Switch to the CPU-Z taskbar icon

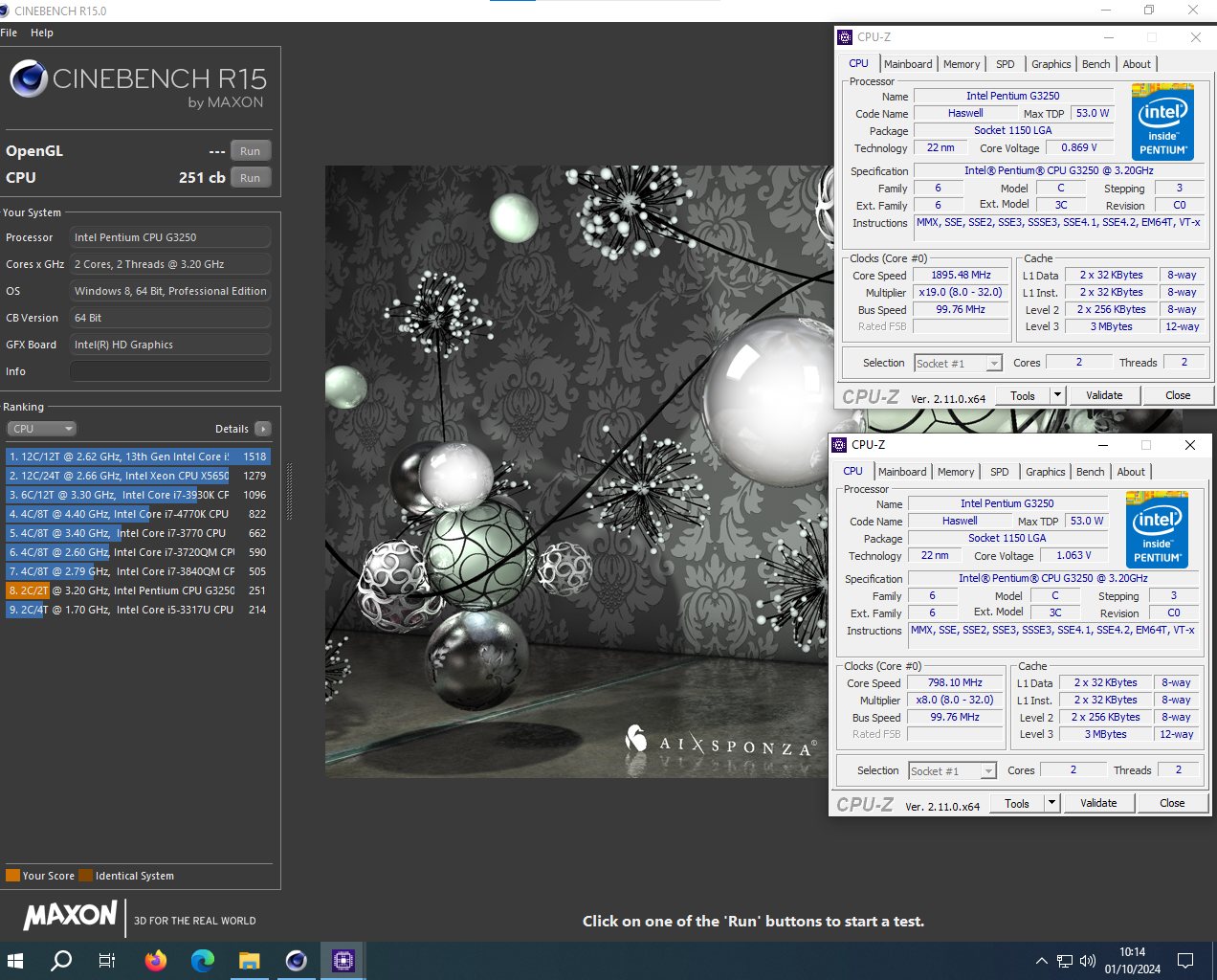[x=343, y=960]
